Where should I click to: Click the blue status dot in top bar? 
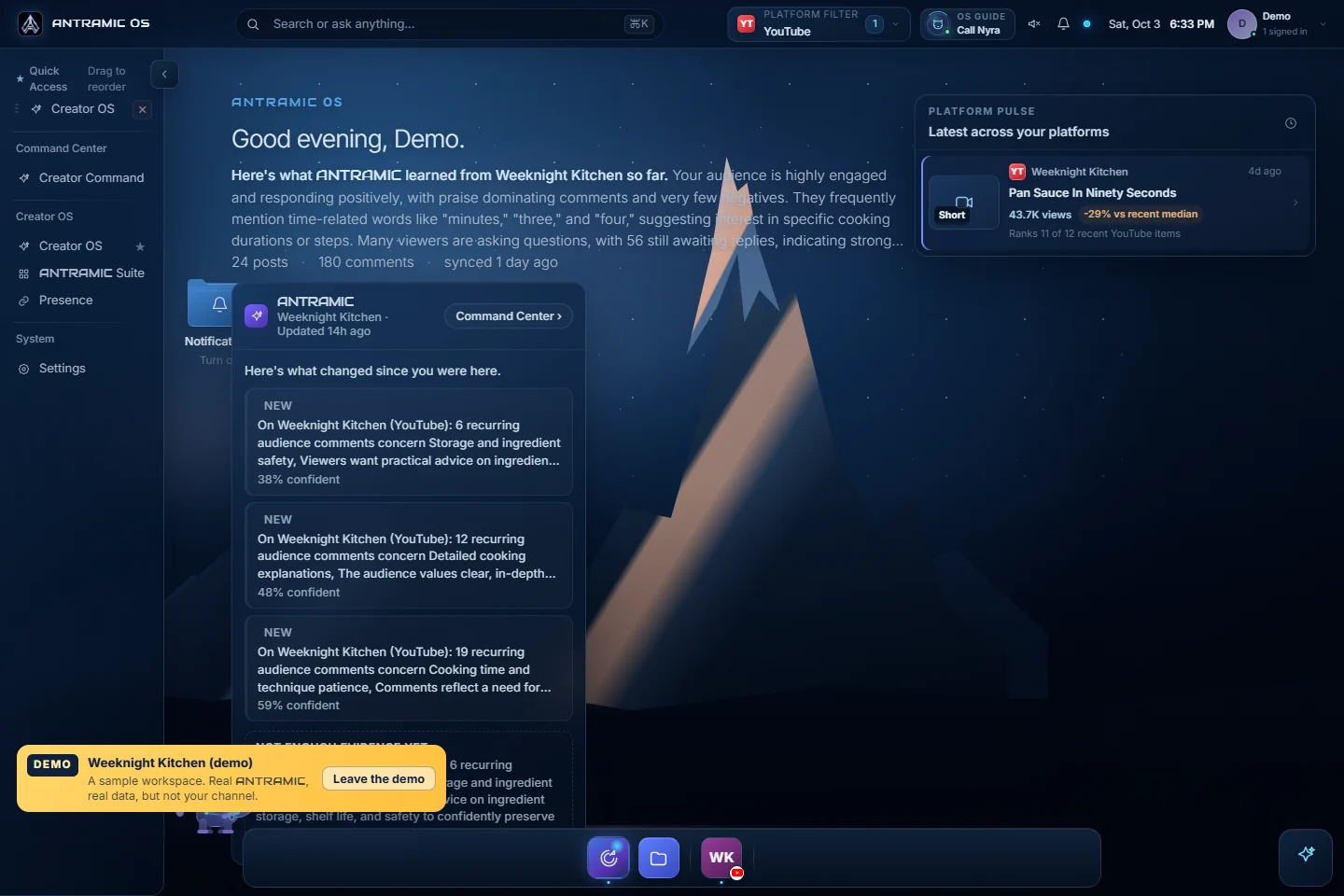[x=1086, y=24]
